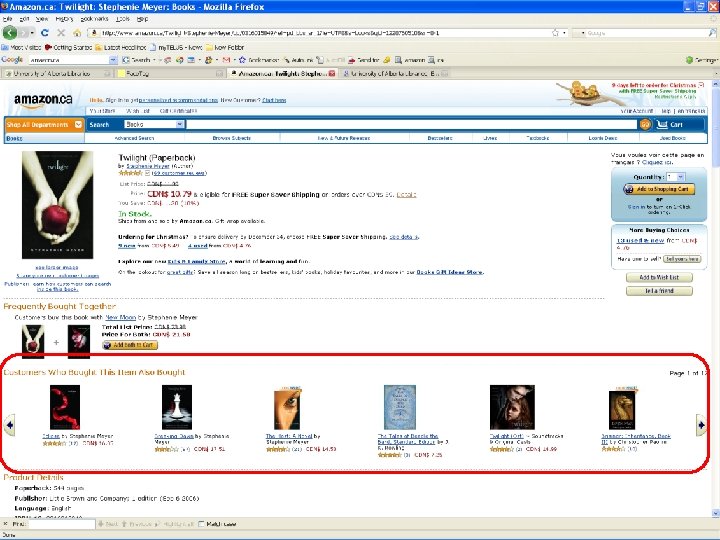Open the Quantity dropdown

click(x=676, y=177)
